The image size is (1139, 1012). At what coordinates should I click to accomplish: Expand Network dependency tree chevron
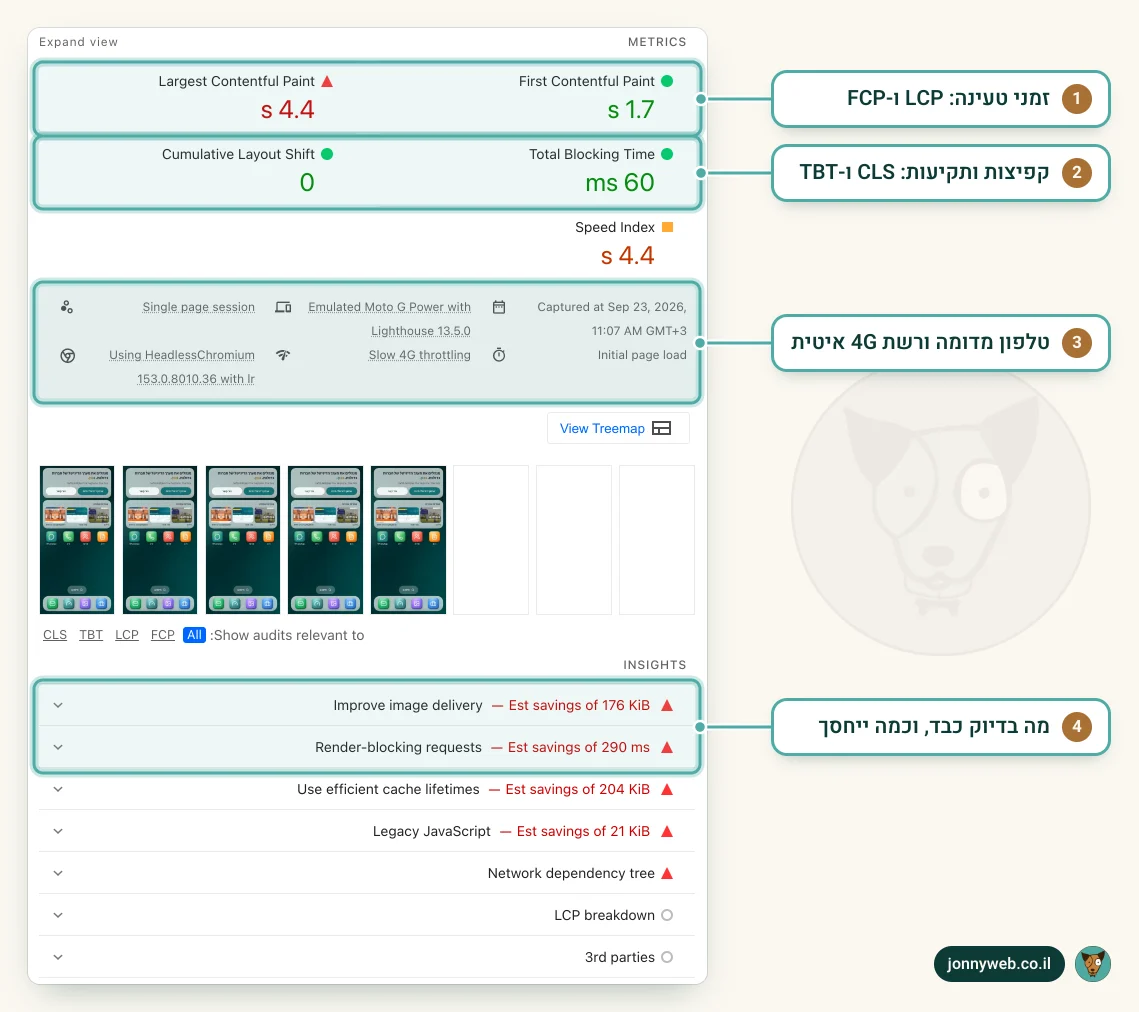click(58, 873)
